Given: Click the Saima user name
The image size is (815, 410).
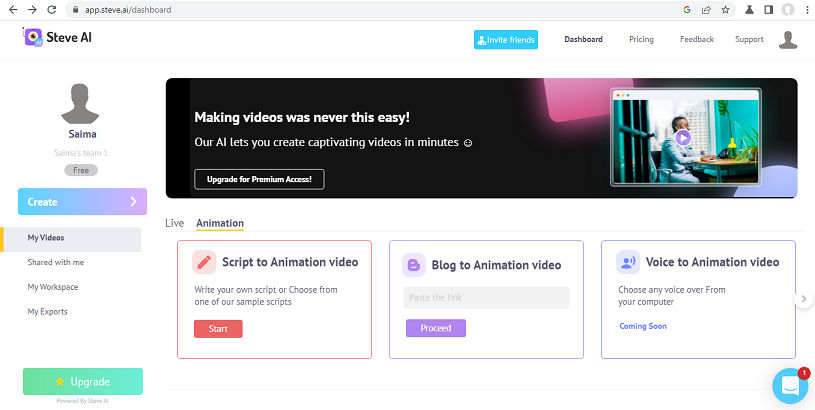Looking at the screenshot, I should click(x=82, y=134).
